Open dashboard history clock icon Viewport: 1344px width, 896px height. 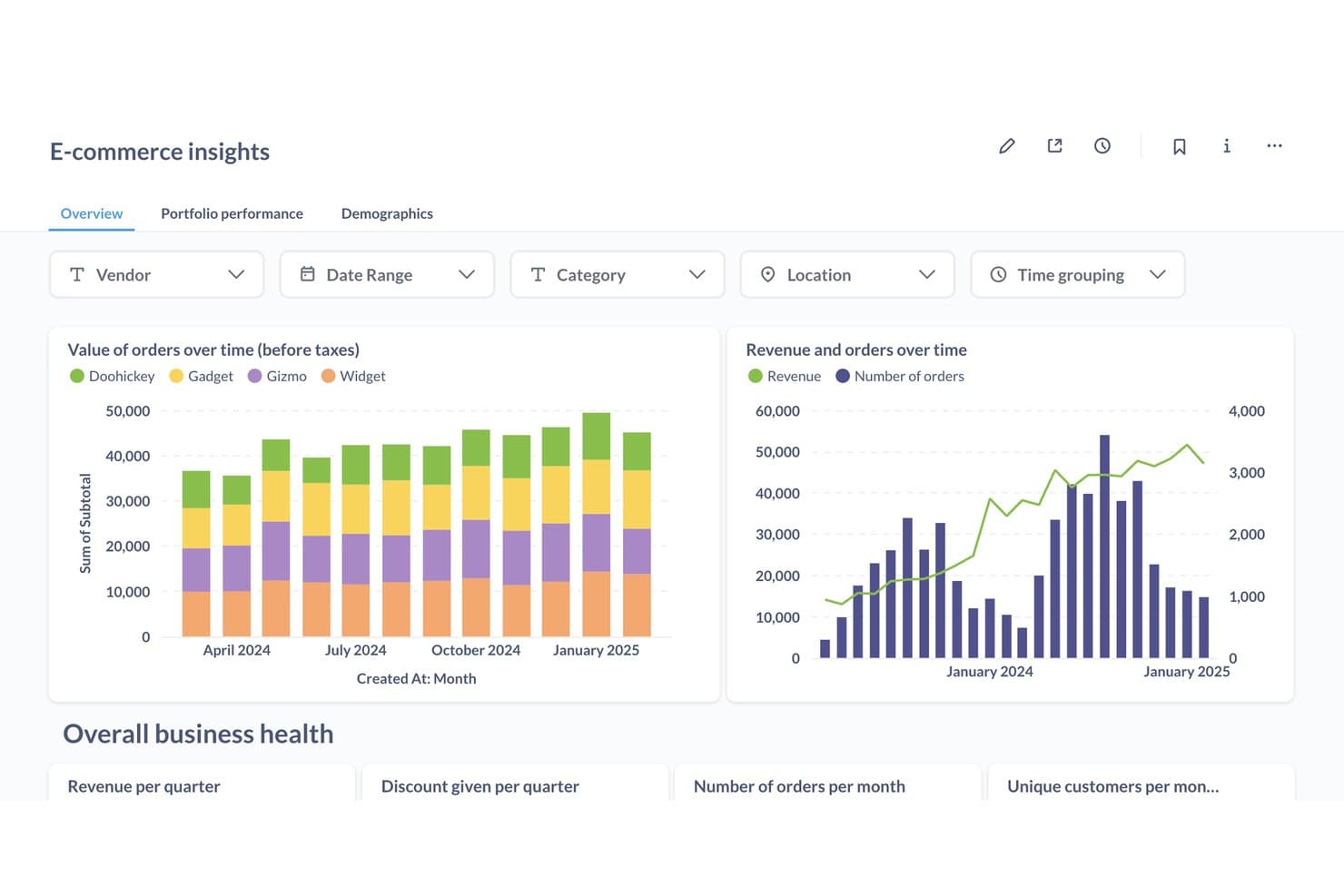pos(1102,146)
